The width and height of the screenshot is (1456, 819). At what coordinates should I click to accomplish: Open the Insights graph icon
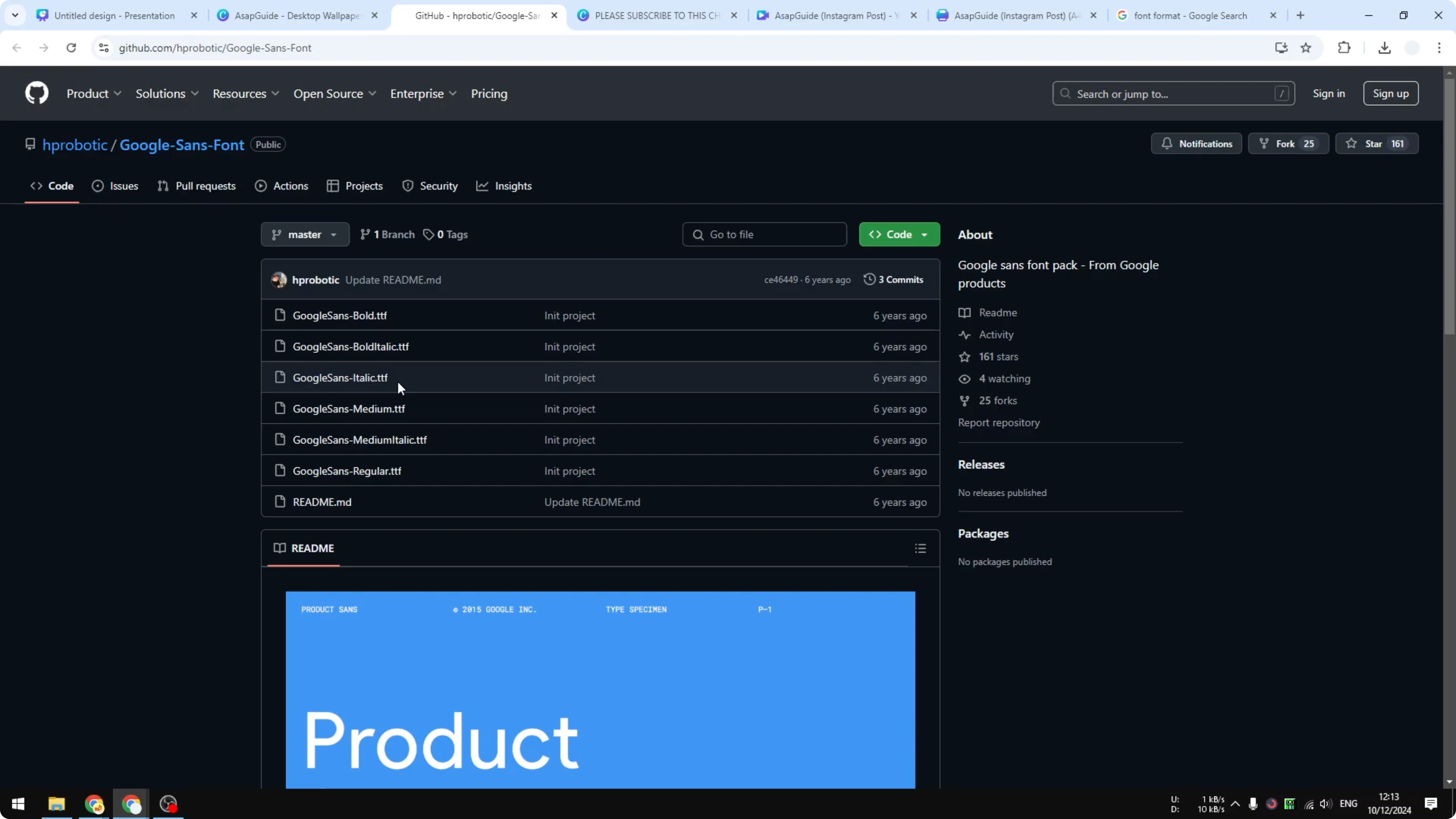(x=482, y=186)
